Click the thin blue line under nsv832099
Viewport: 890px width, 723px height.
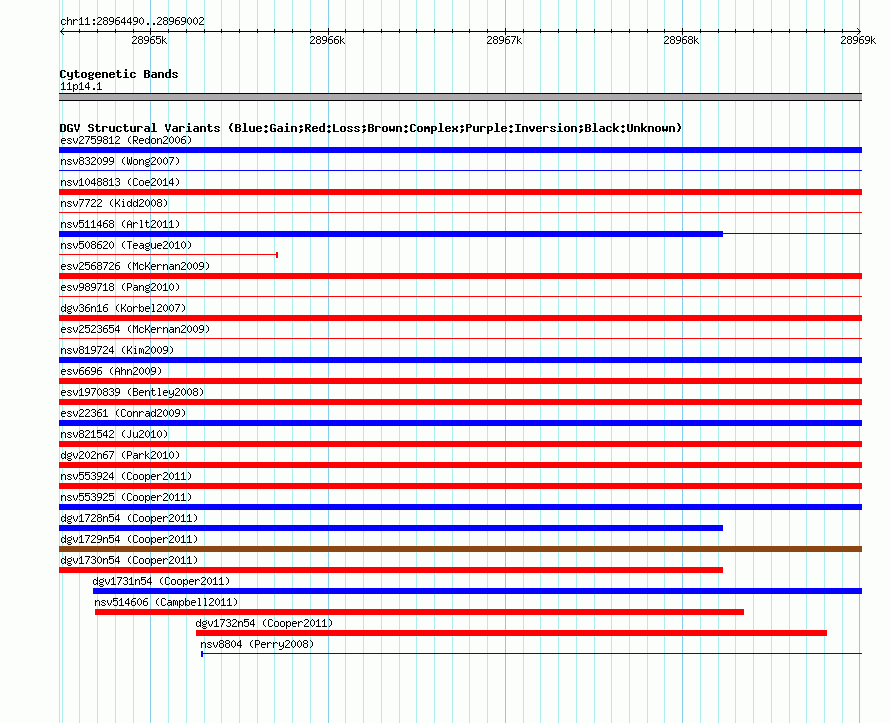tap(460, 170)
